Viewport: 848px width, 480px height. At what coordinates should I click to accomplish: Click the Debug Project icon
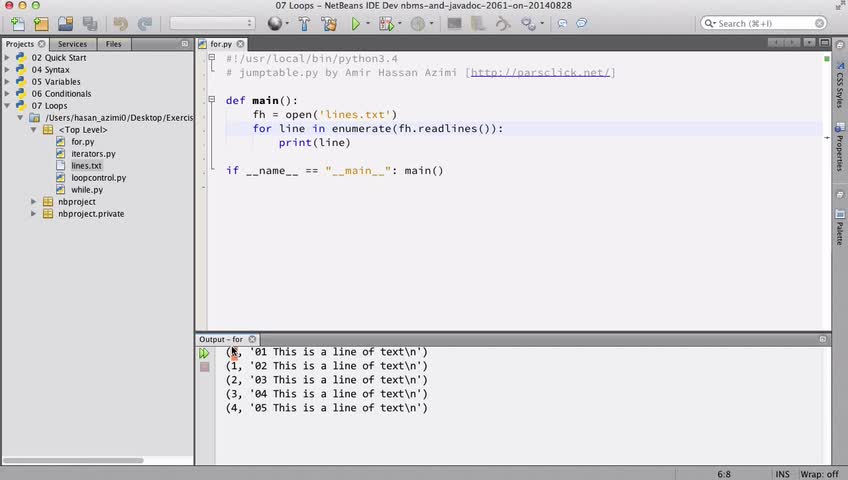pos(386,23)
